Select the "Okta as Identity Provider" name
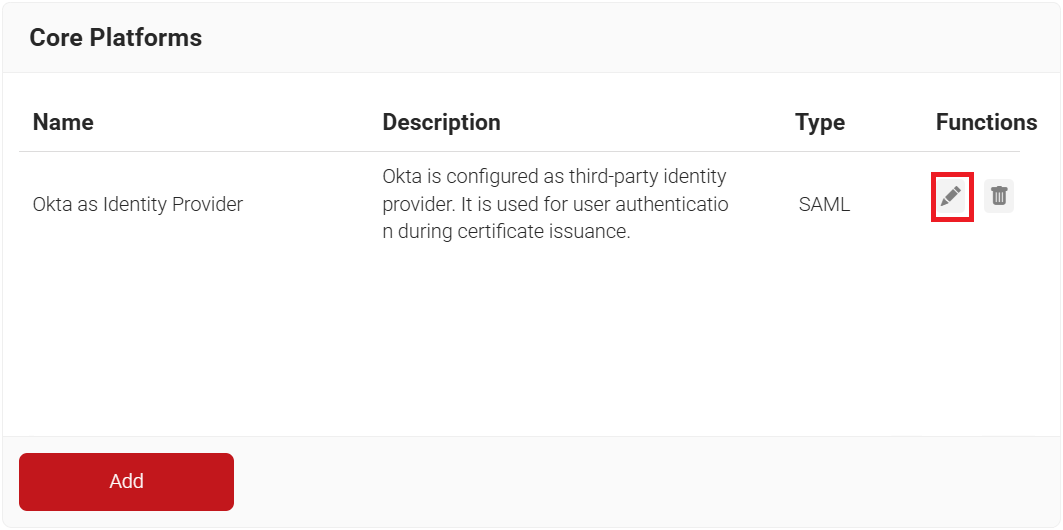This screenshot has width=1063, height=530. coord(138,205)
